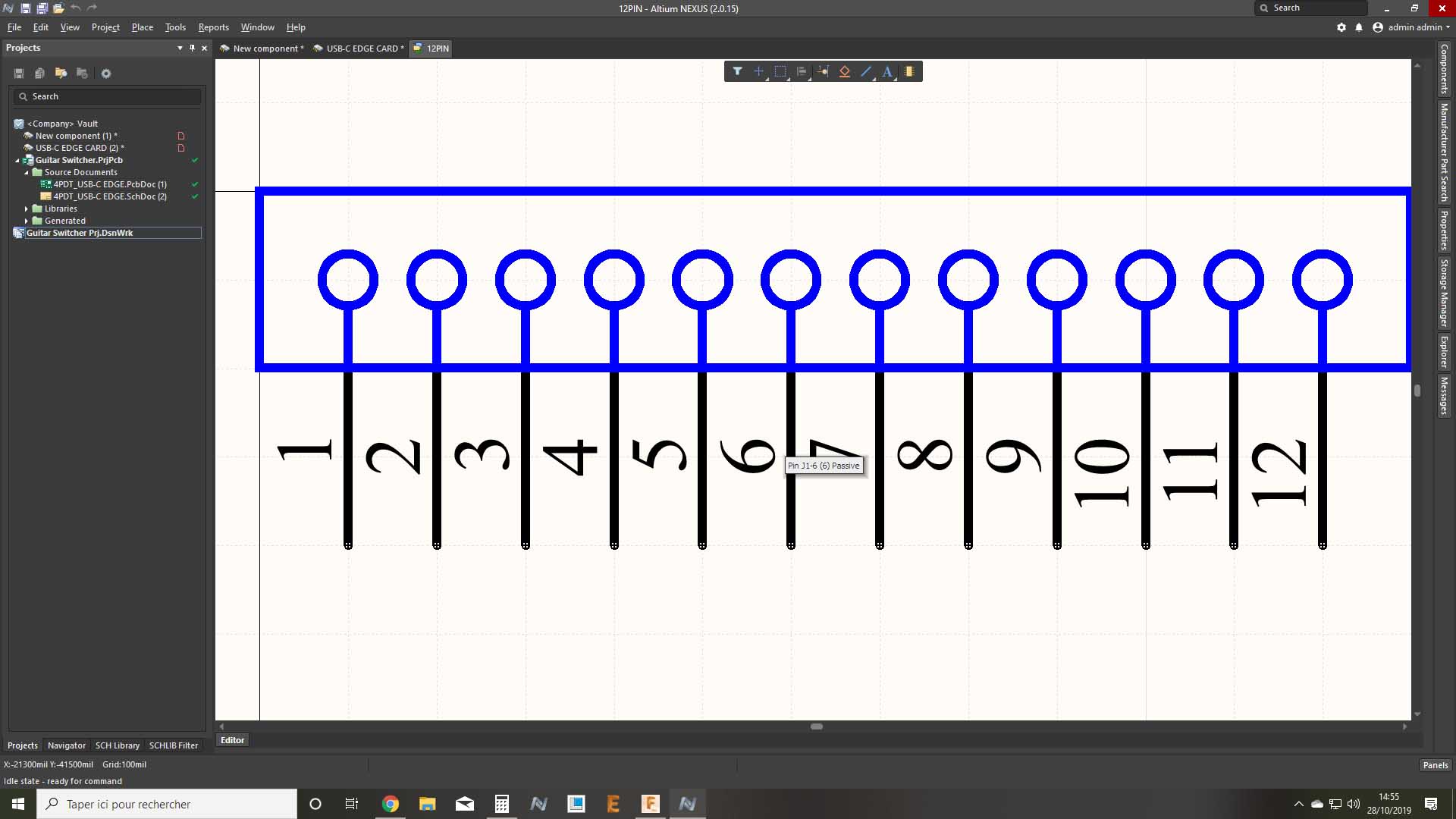The width and height of the screenshot is (1456, 819).
Task: Open Projects panel settings gear
Action: (x=106, y=74)
